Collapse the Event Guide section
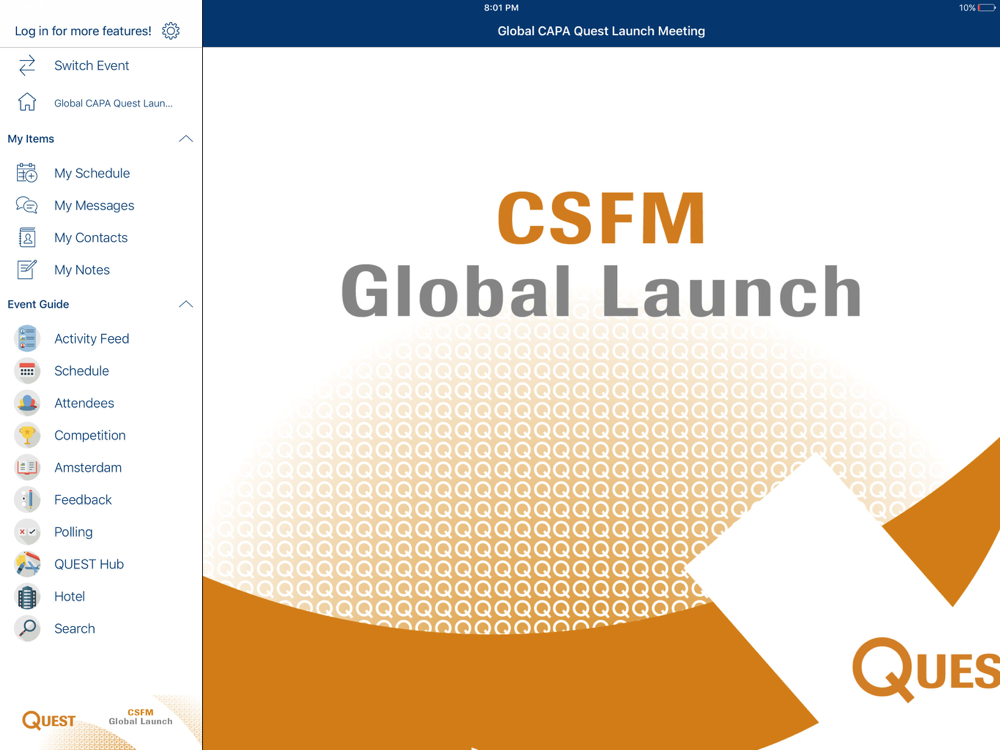 click(186, 304)
